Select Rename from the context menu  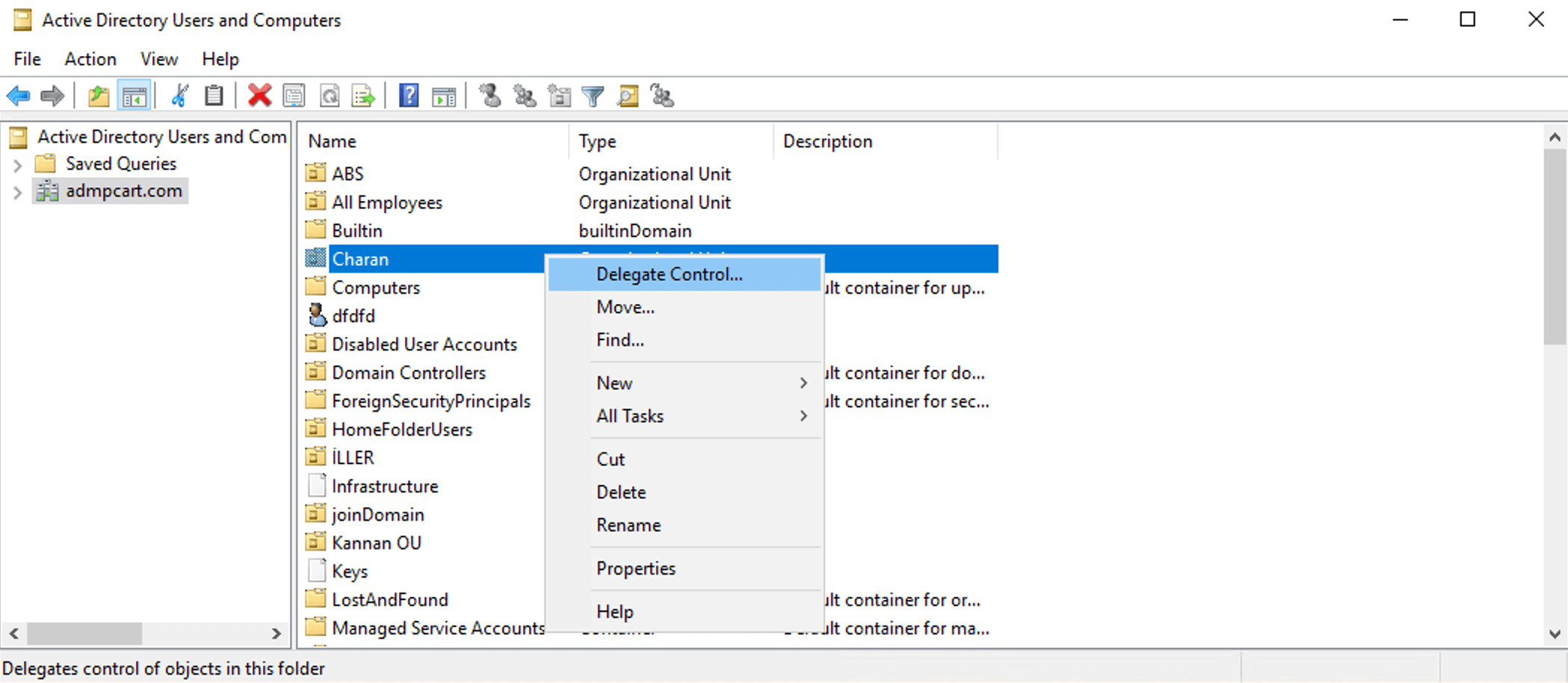click(629, 525)
